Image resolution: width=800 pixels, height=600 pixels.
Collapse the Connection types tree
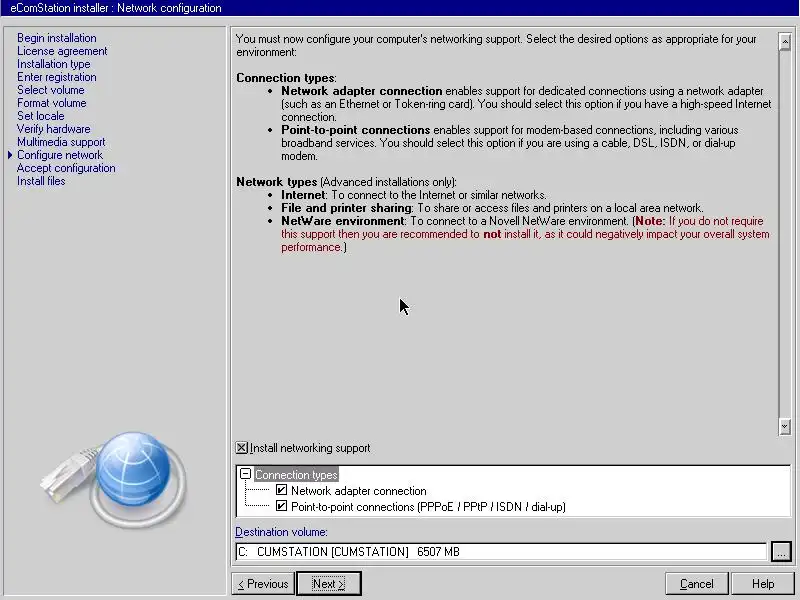pos(245,474)
